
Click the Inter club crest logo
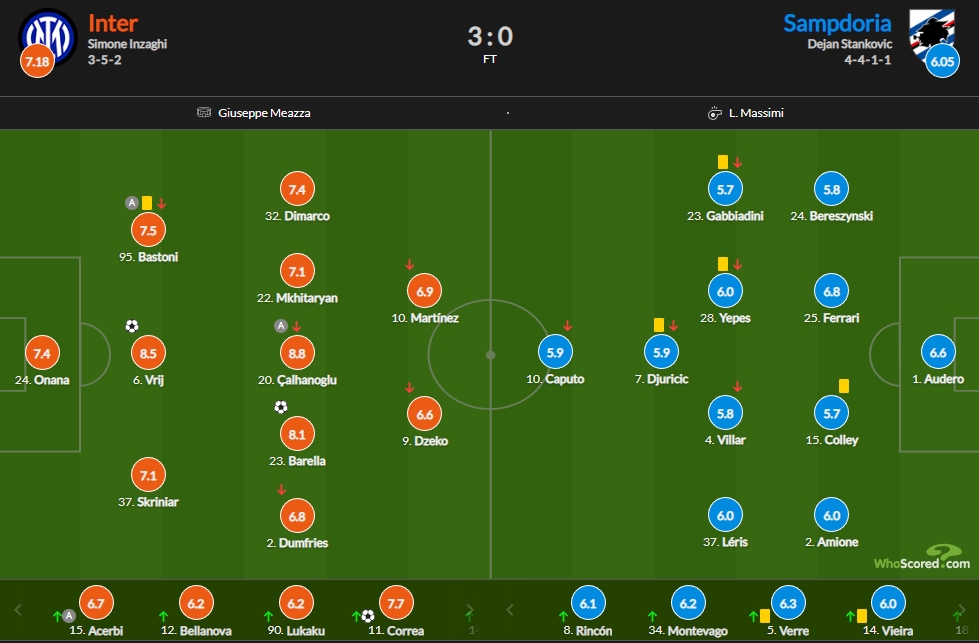tap(48, 37)
